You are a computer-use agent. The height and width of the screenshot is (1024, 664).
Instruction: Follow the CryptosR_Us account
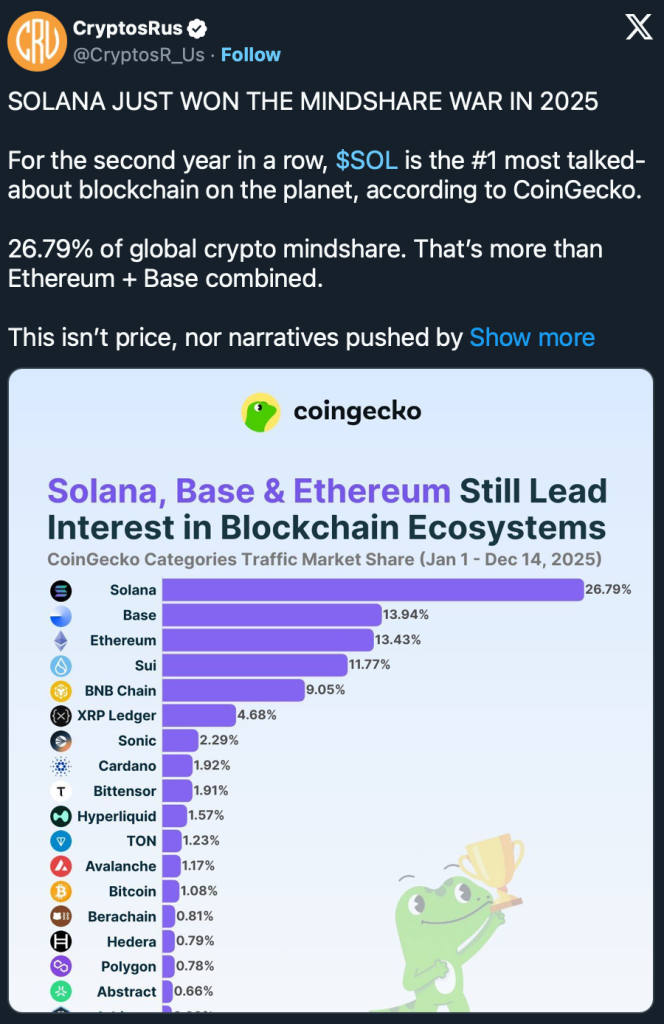pos(250,54)
